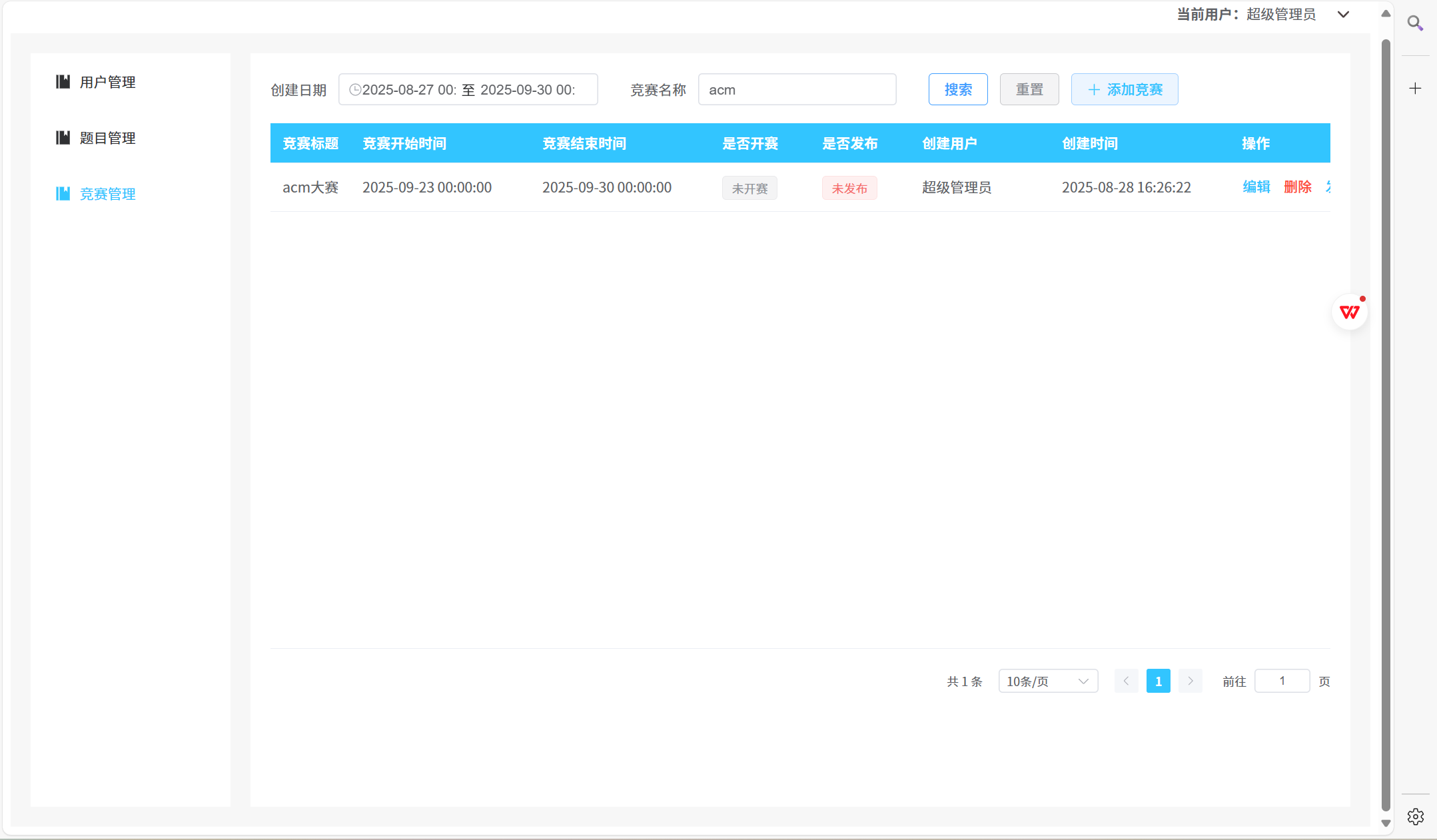The image size is (1437, 840).
Task: Click 删除 link for acm大赛
Action: point(1297,187)
